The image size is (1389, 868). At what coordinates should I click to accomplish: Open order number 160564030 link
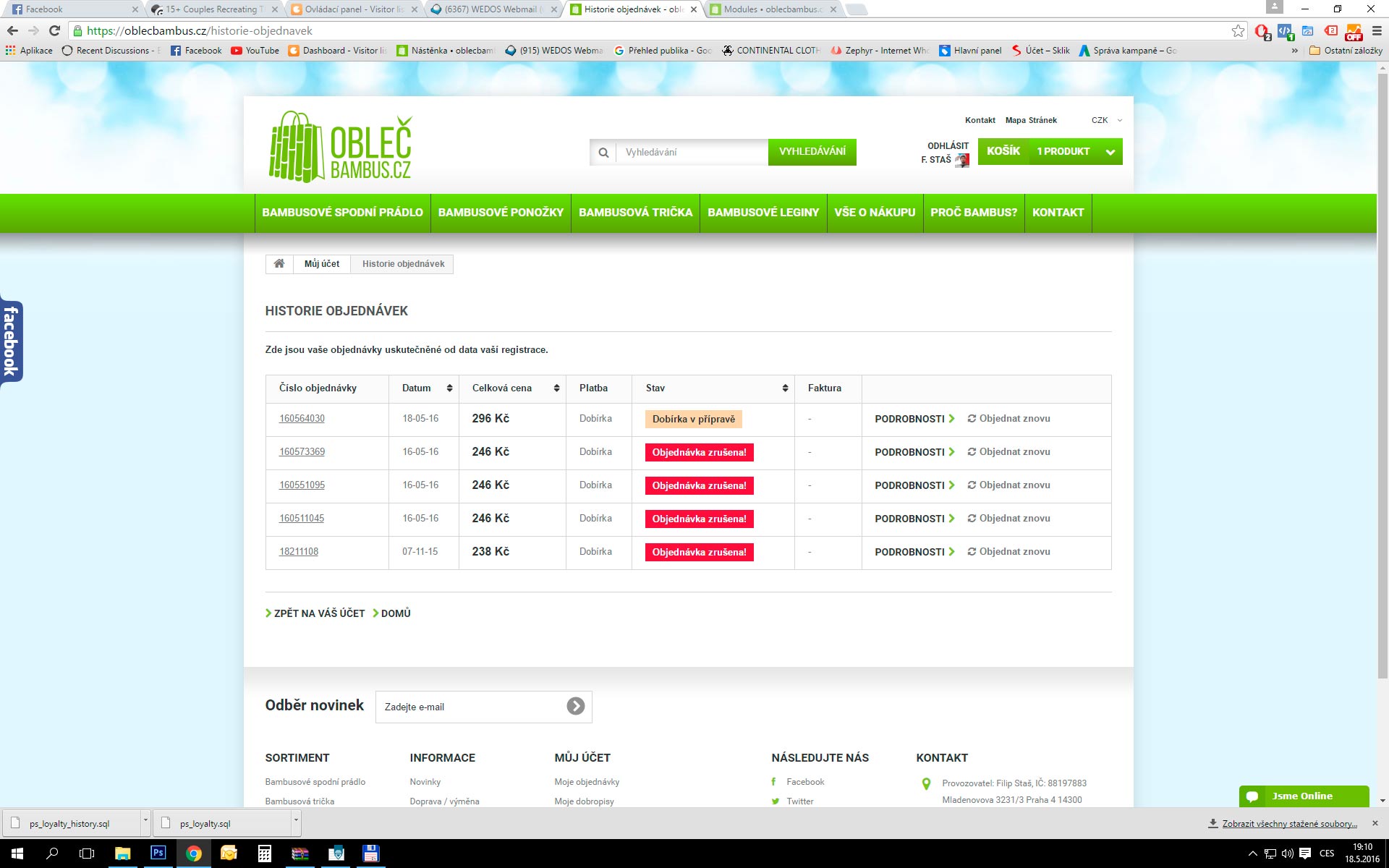pos(302,419)
